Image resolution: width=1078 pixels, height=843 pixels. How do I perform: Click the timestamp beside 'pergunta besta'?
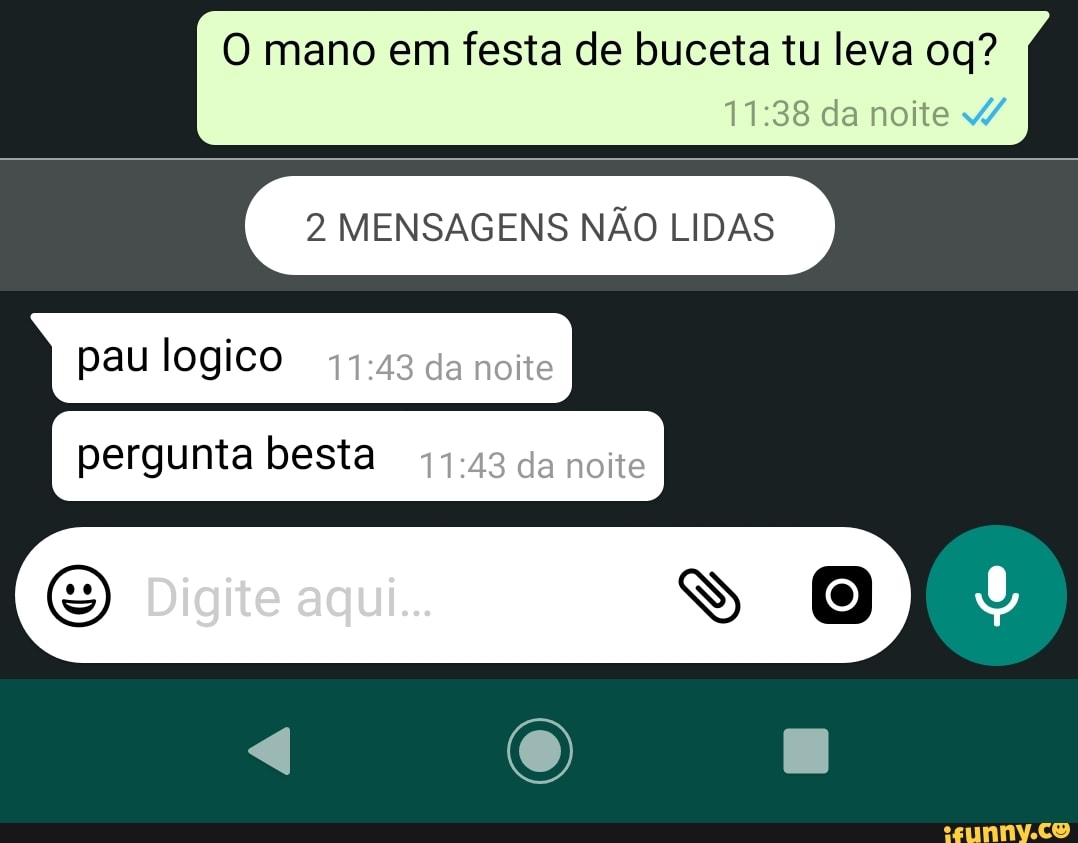[x=532, y=466]
